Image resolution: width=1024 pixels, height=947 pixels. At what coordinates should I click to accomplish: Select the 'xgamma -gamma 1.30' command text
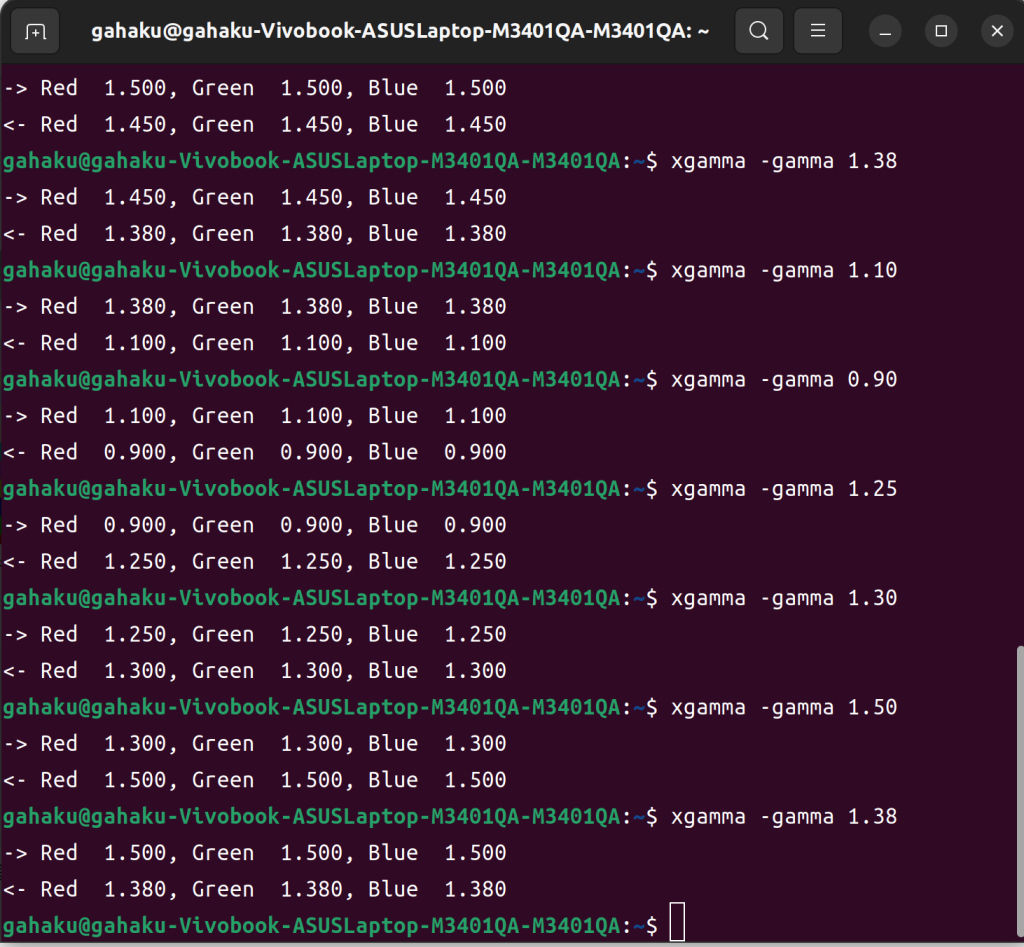784,598
